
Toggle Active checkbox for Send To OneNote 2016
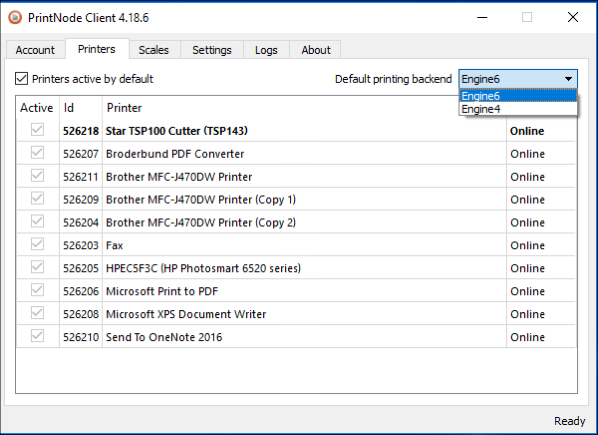click(x=37, y=335)
